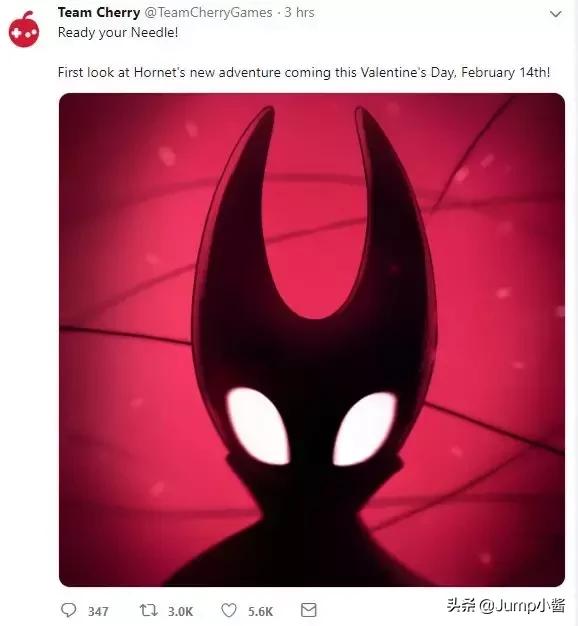Show the 3.0K retweets count
Viewport: 578px width, 626px height.
[x=180, y=611]
